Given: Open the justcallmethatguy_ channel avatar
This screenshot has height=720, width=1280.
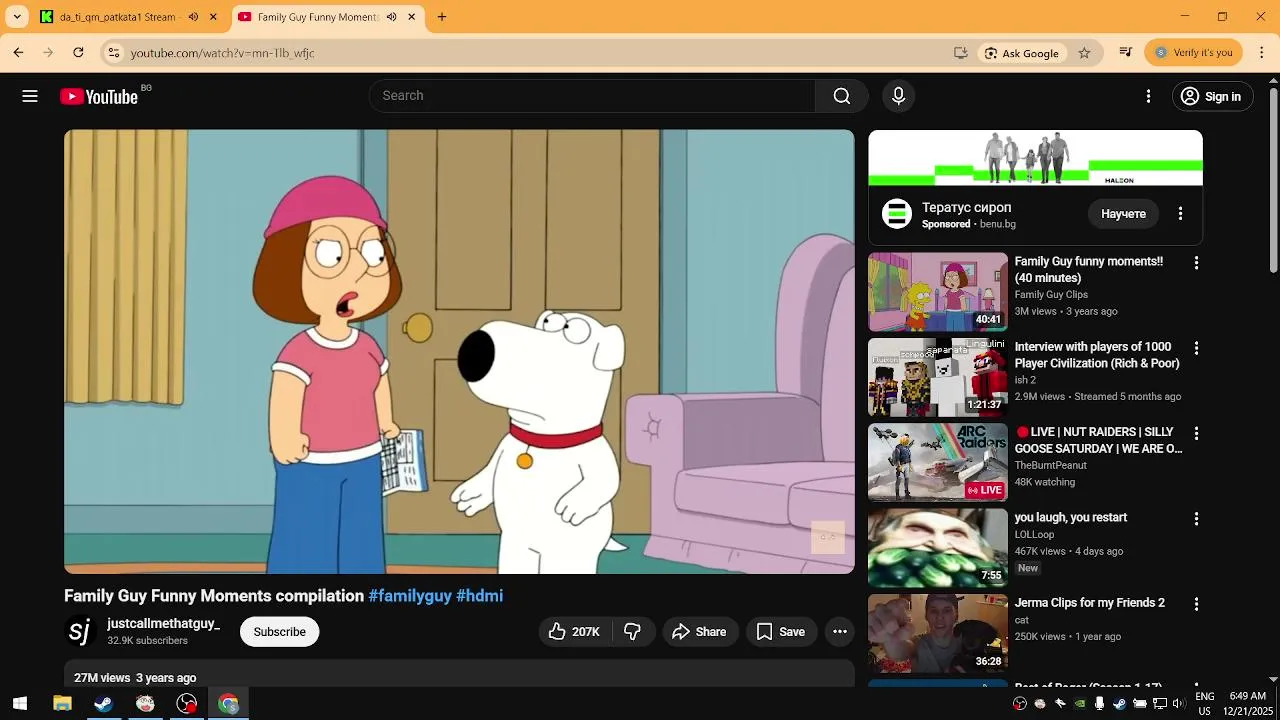Looking at the screenshot, I should click(x=80, y=632).
